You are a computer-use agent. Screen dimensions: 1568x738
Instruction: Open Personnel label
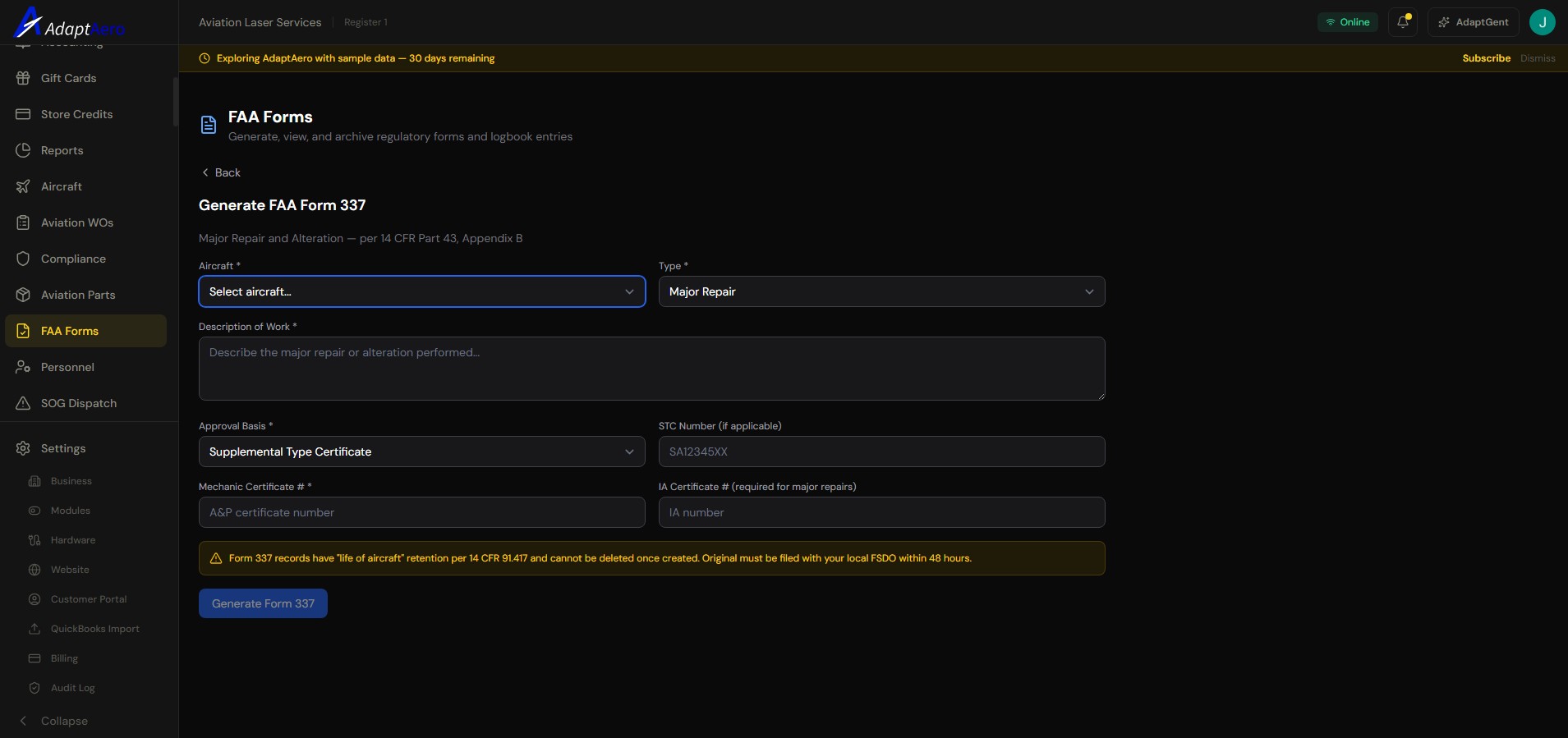[x=67, y=367]
